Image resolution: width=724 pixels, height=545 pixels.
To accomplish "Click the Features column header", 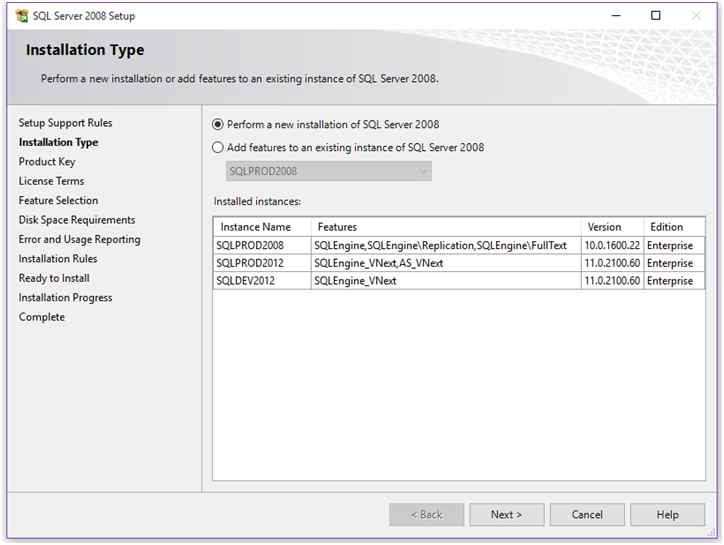I will (446, 227).
